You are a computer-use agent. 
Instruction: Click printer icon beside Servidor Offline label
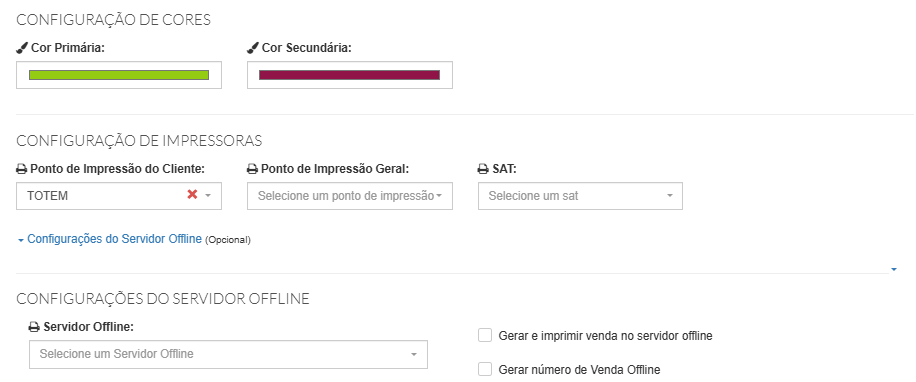pos(34,328)
